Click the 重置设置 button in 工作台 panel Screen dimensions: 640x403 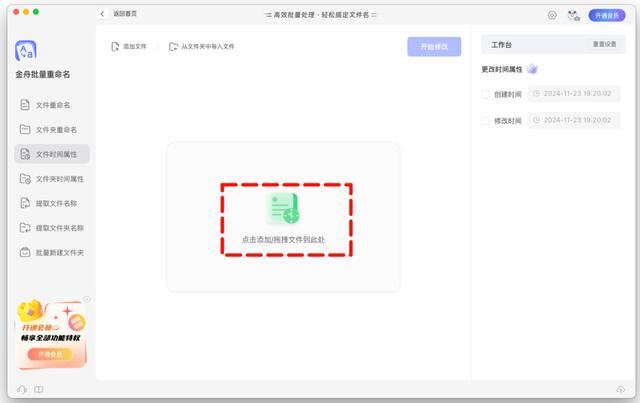(604, 46)
